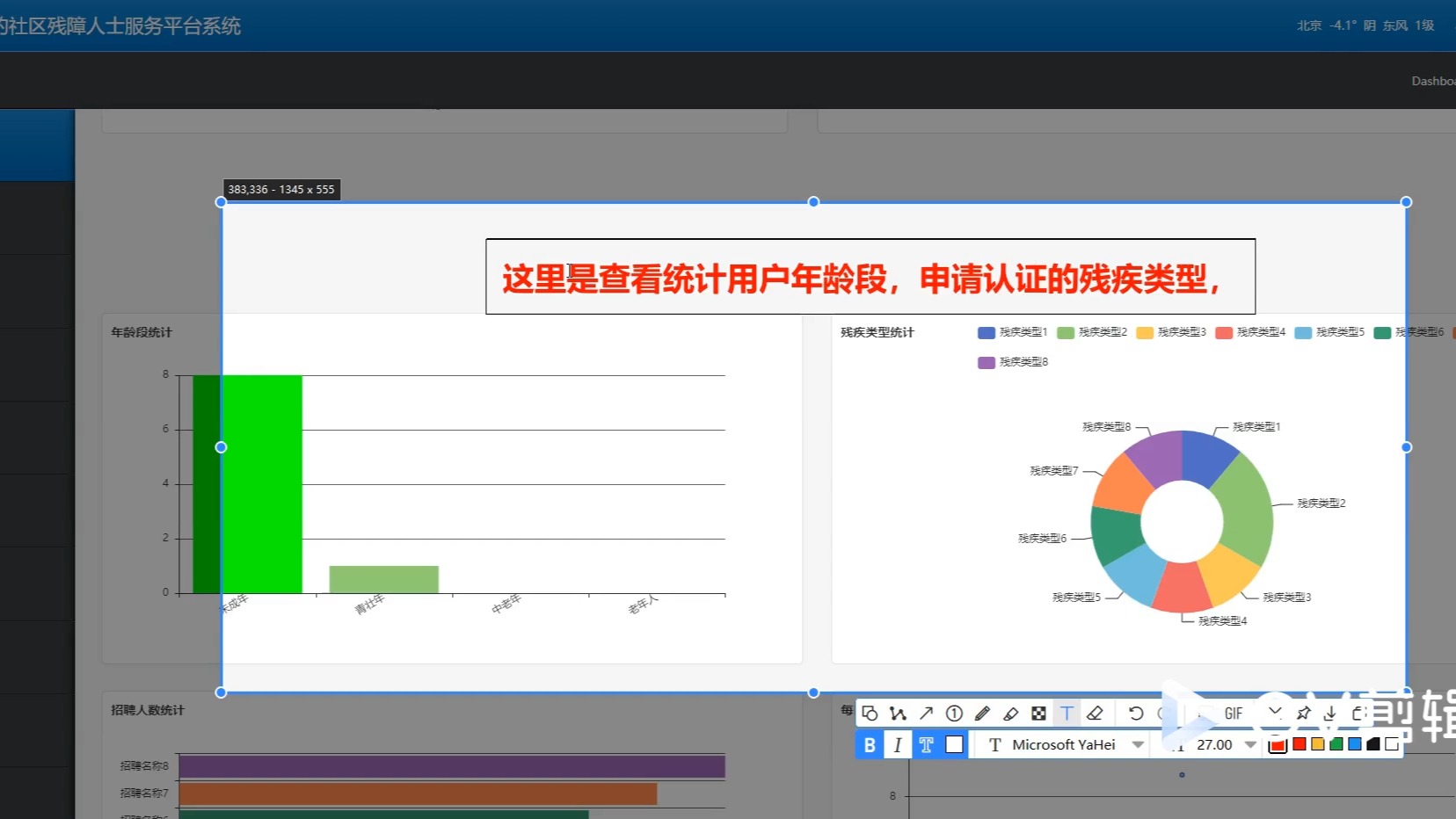Save the screenshot with download icon
Image resolution: width=1456 pixels, height=819 pixels.
click(1330, 713)
